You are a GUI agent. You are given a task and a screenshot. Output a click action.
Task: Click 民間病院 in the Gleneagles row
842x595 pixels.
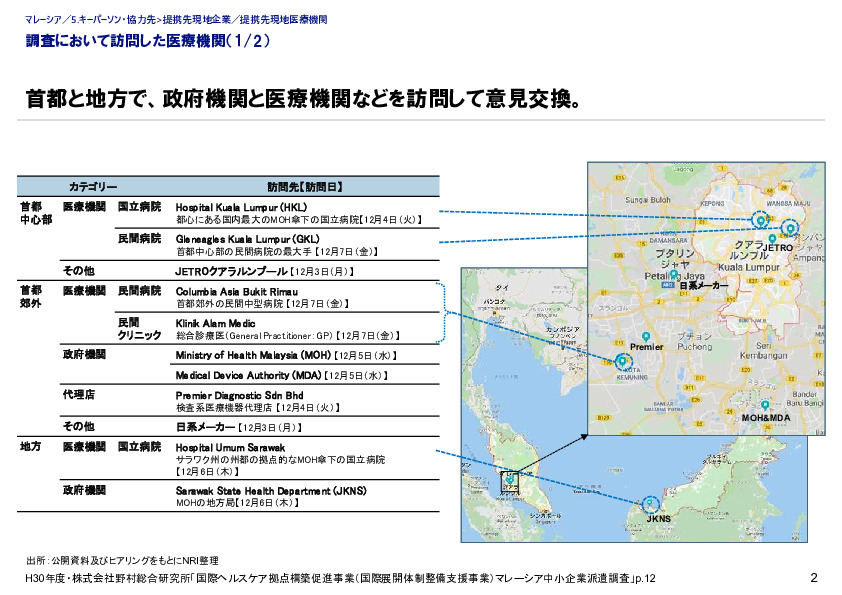click(139, 238)
